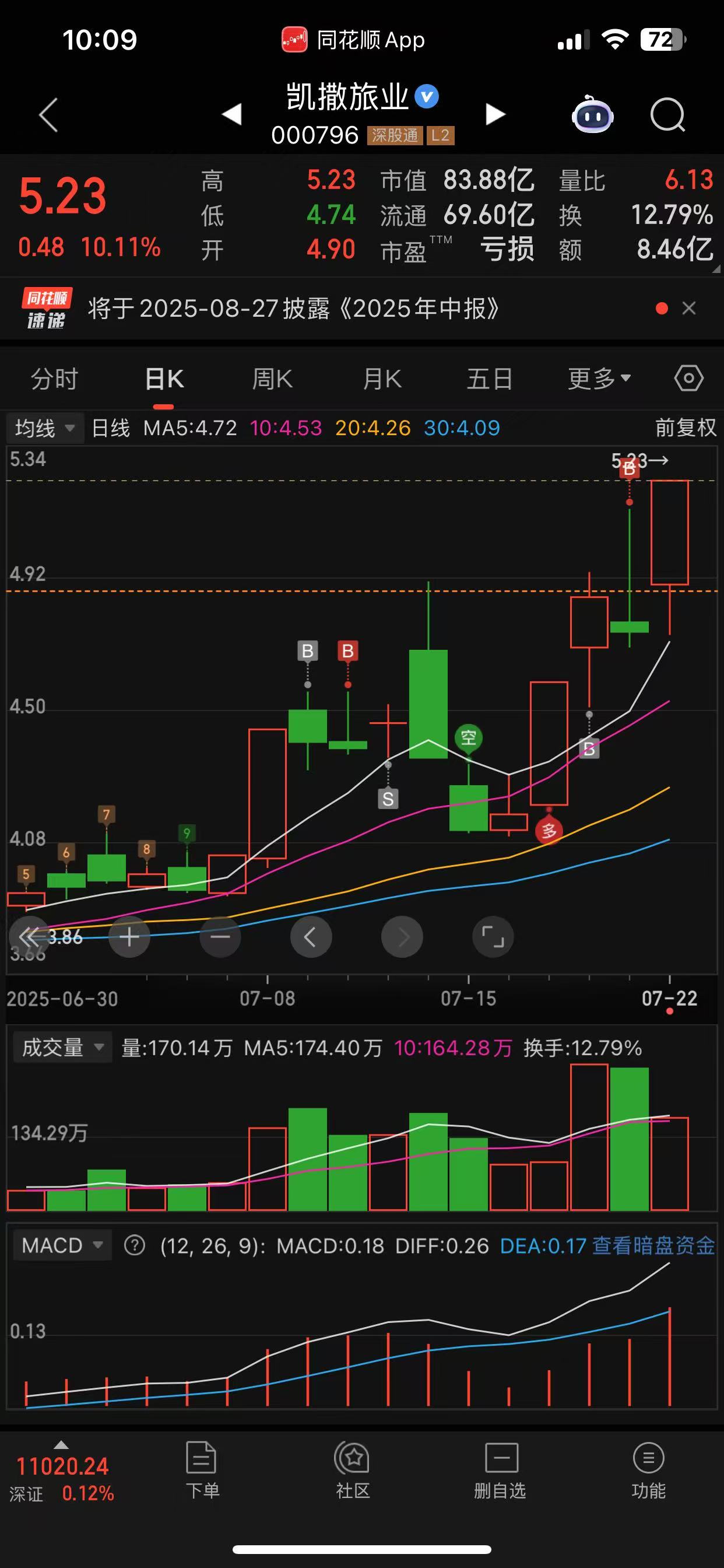Tap 删自选 to remove from watchlist
This screenshot has height=1568, width=724.
(x=500, y=1471)
